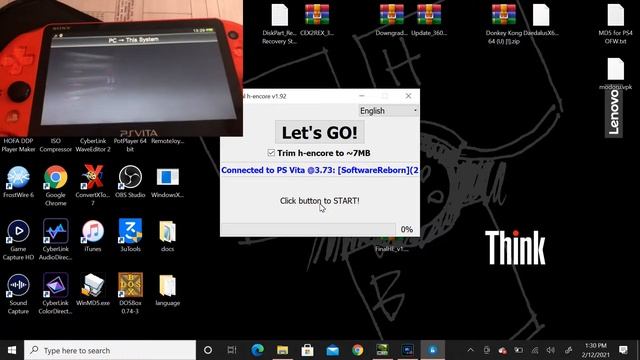Image resolution: width=640 pixels, height=360 pixels.
Task: Click the h-encore progress bar
Action: (x=308, y=229)
